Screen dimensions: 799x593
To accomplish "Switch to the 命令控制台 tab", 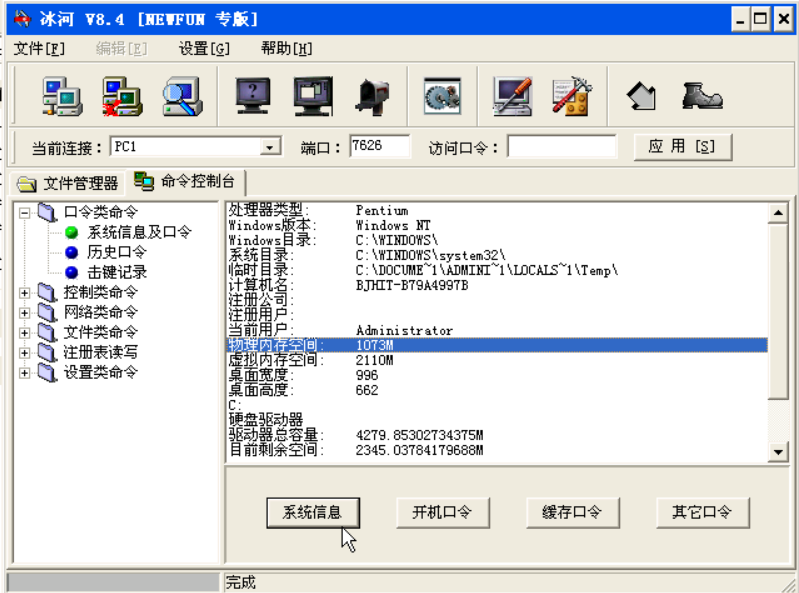I will [184, 181].
